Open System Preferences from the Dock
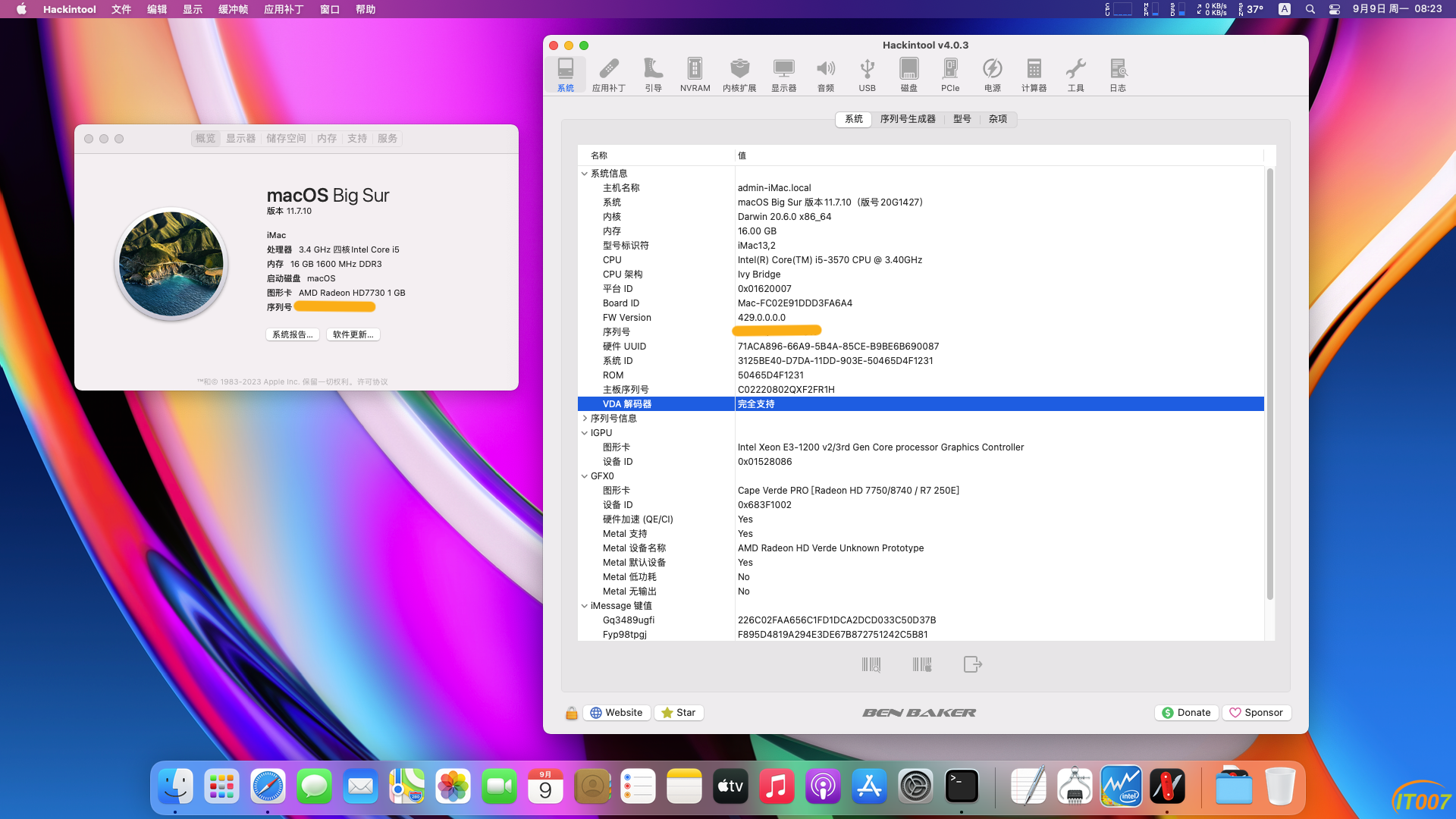 915,786
